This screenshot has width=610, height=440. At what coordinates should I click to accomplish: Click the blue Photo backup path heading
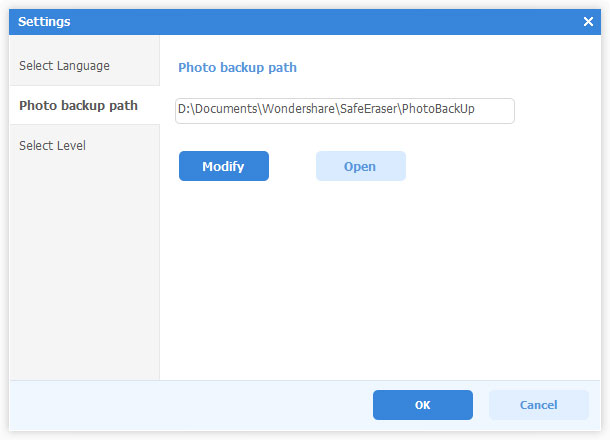click(237, 68)
